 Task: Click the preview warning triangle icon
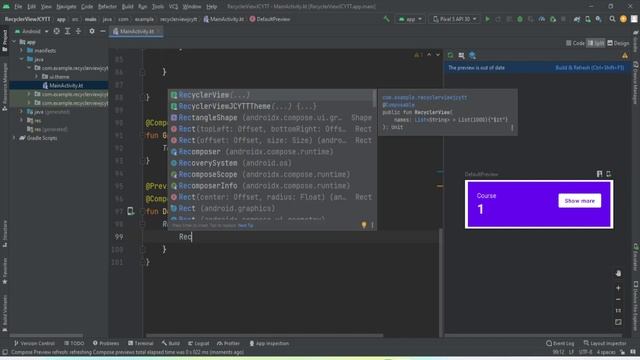tap(625, 56)
